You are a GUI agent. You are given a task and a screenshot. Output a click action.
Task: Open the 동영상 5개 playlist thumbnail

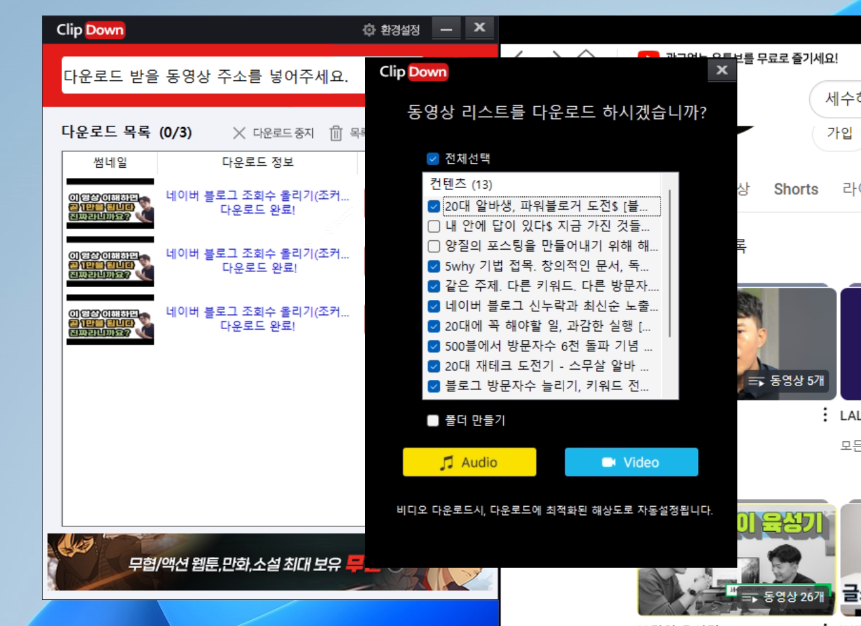pos(786,343)
